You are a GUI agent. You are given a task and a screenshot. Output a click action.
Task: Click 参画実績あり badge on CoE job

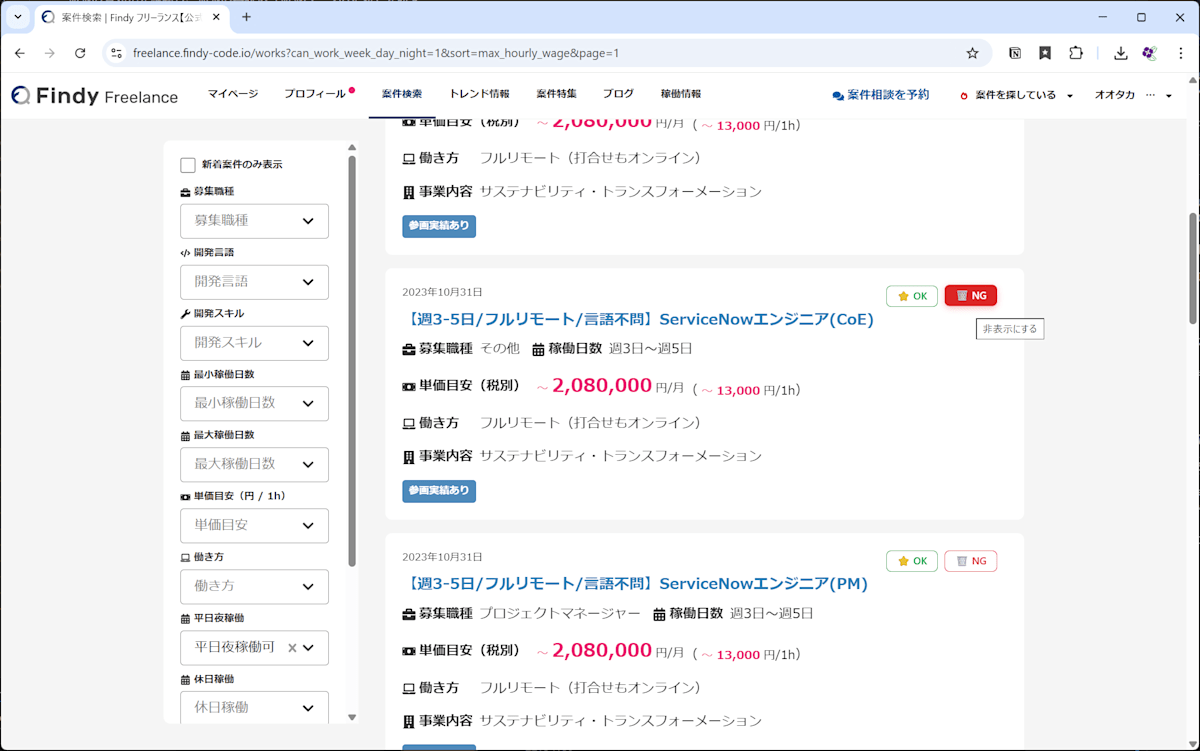439,491
